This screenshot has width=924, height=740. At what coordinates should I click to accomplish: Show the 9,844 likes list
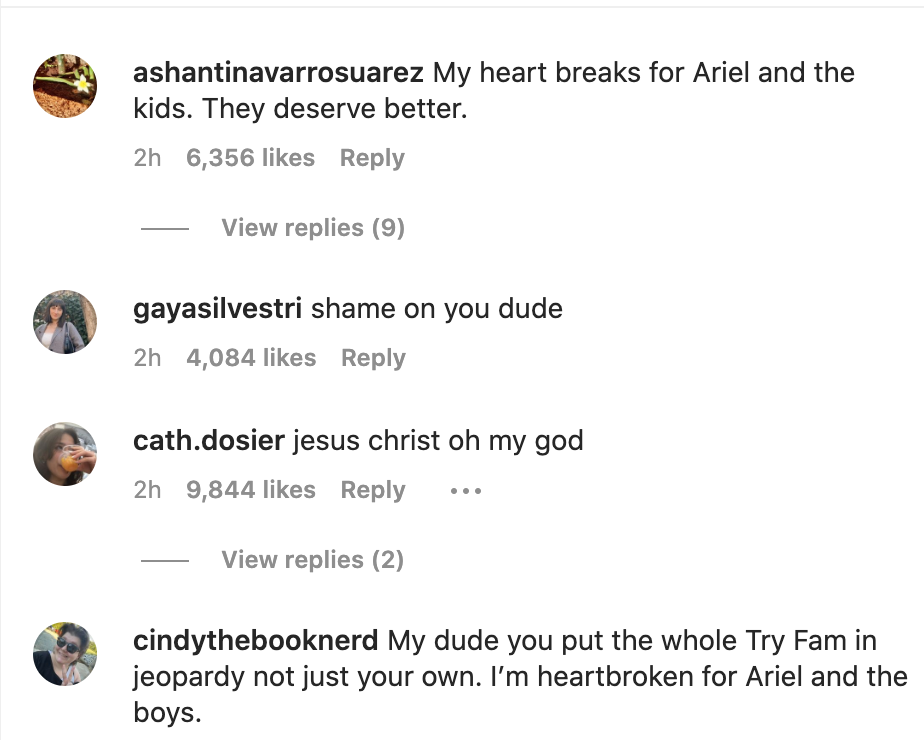(251, 490)
